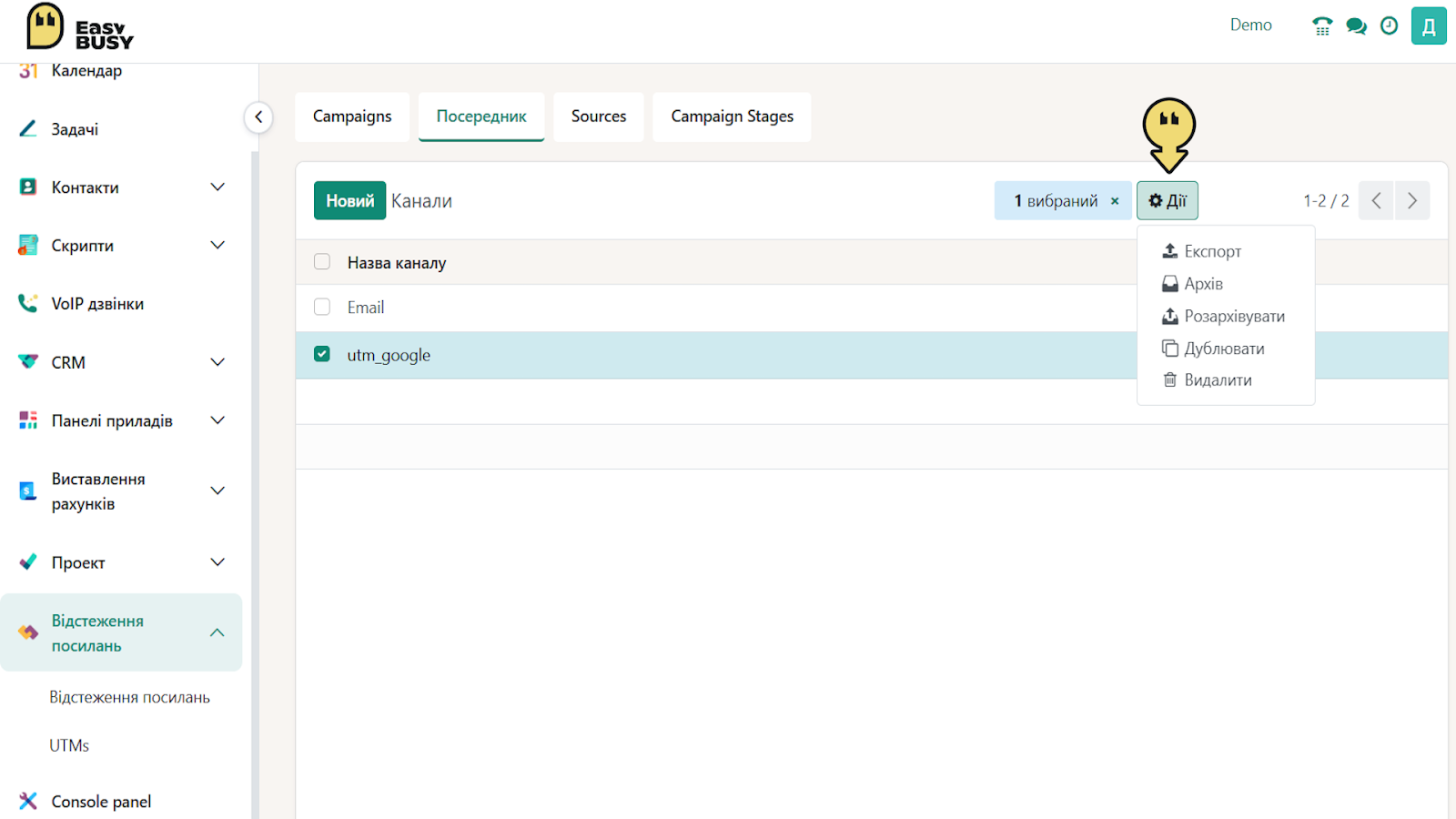Click the Дублювати copy icon
The width and height of the screenshot is (1456, 819).
coord(1170,349)
